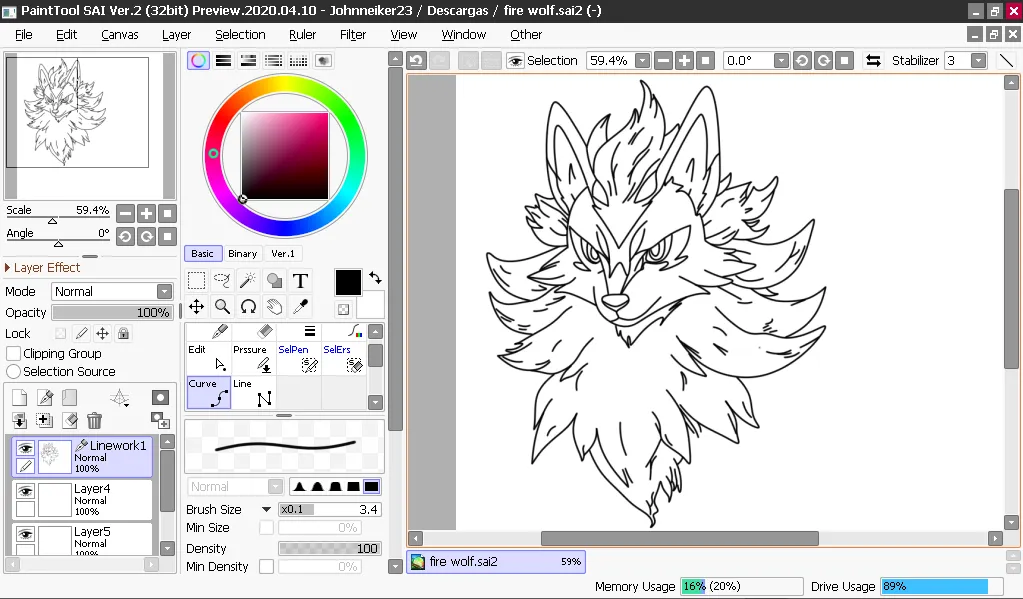Viewport: 1023px width, 599px height.
Task: Adjust the Density slider bar
Action: 329,548
